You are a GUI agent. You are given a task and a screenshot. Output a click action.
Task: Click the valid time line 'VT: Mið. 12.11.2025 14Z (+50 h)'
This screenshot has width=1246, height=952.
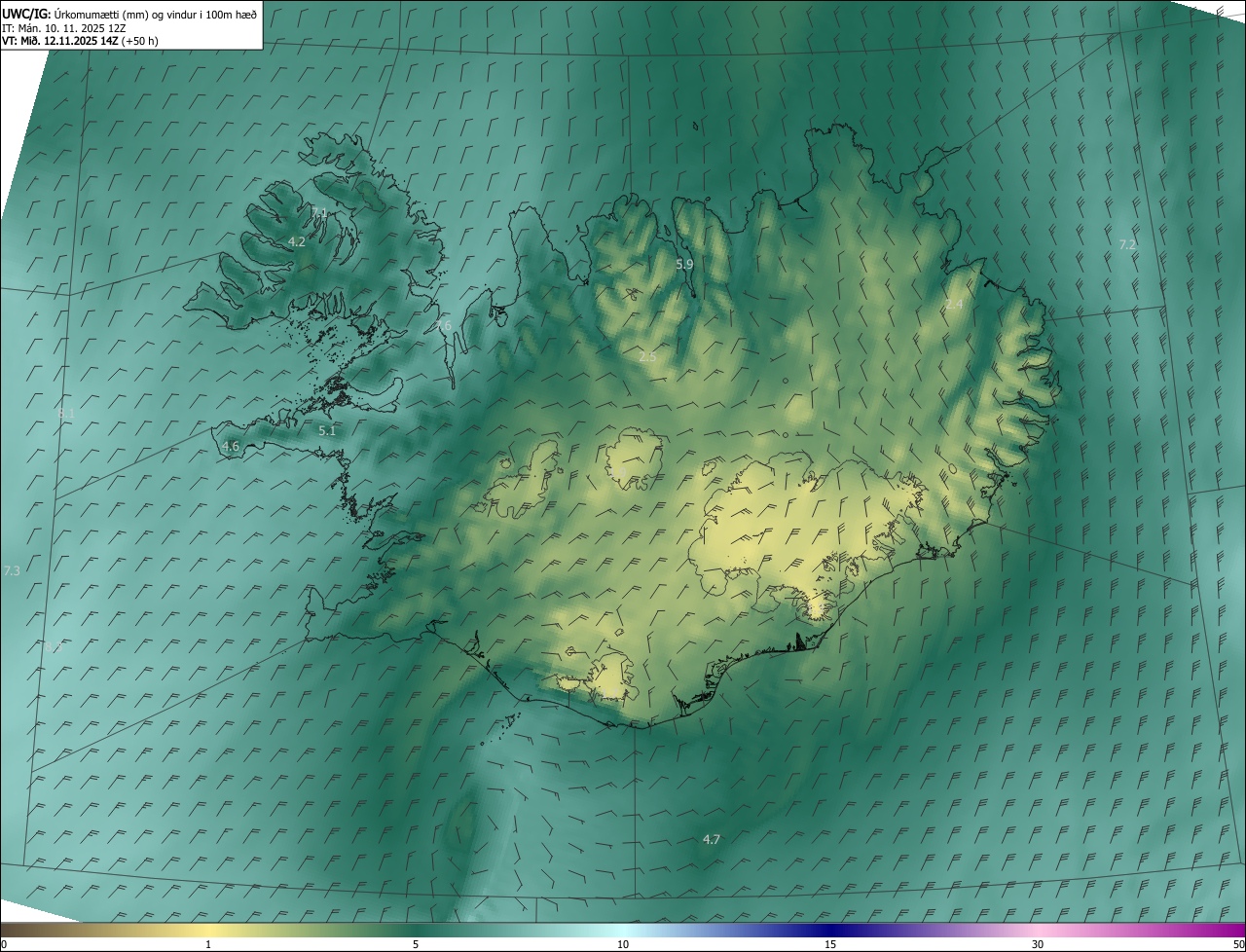(x=80, y=41)
